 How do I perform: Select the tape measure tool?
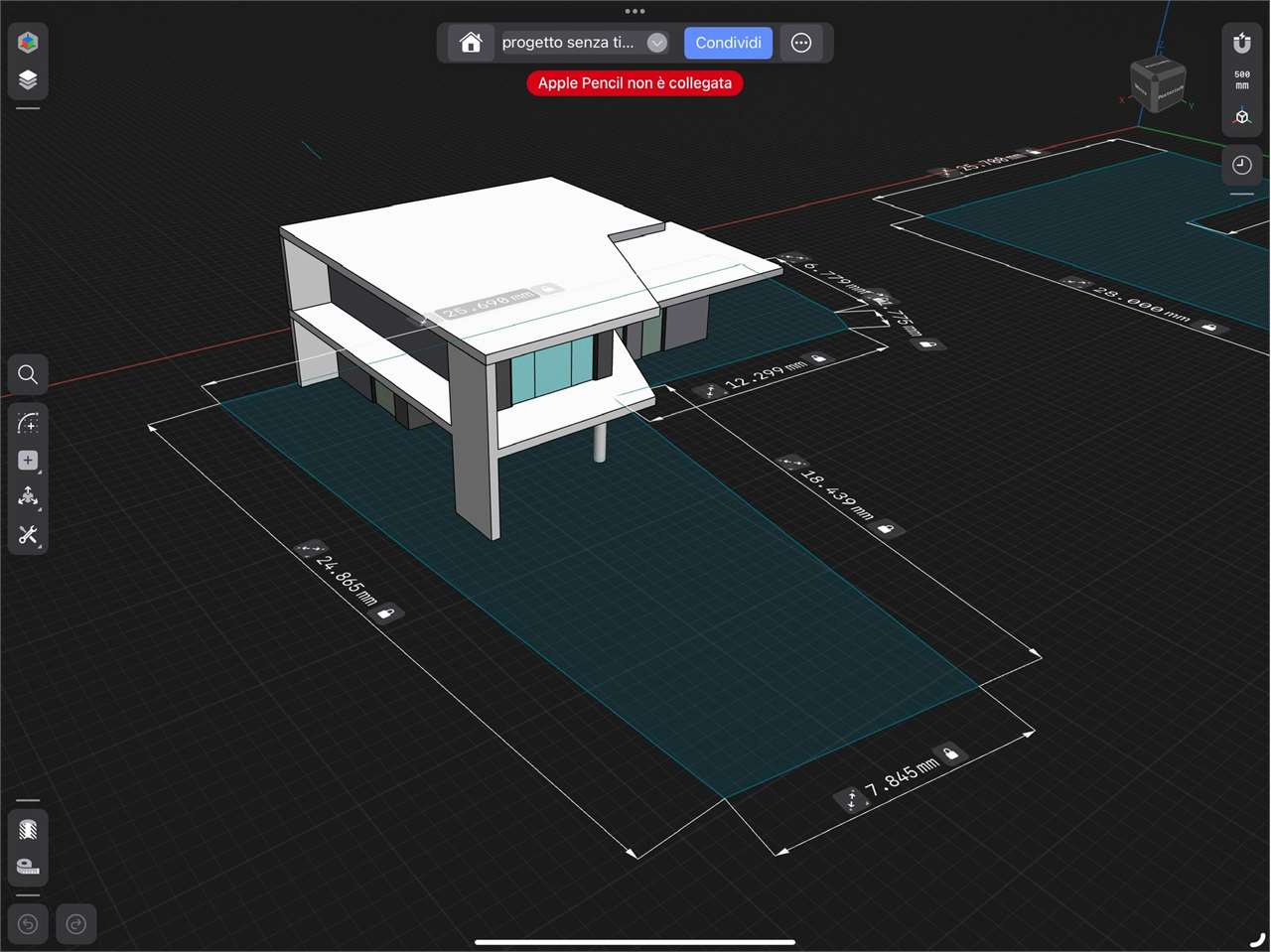[28, 867]
